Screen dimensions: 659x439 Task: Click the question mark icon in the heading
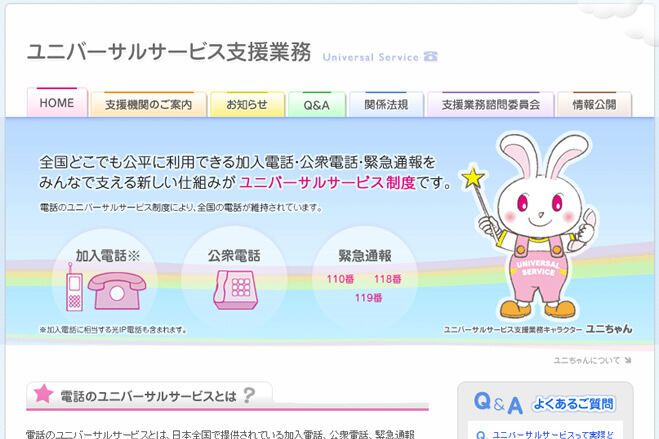pyautogui.click(x=249, y=395)
